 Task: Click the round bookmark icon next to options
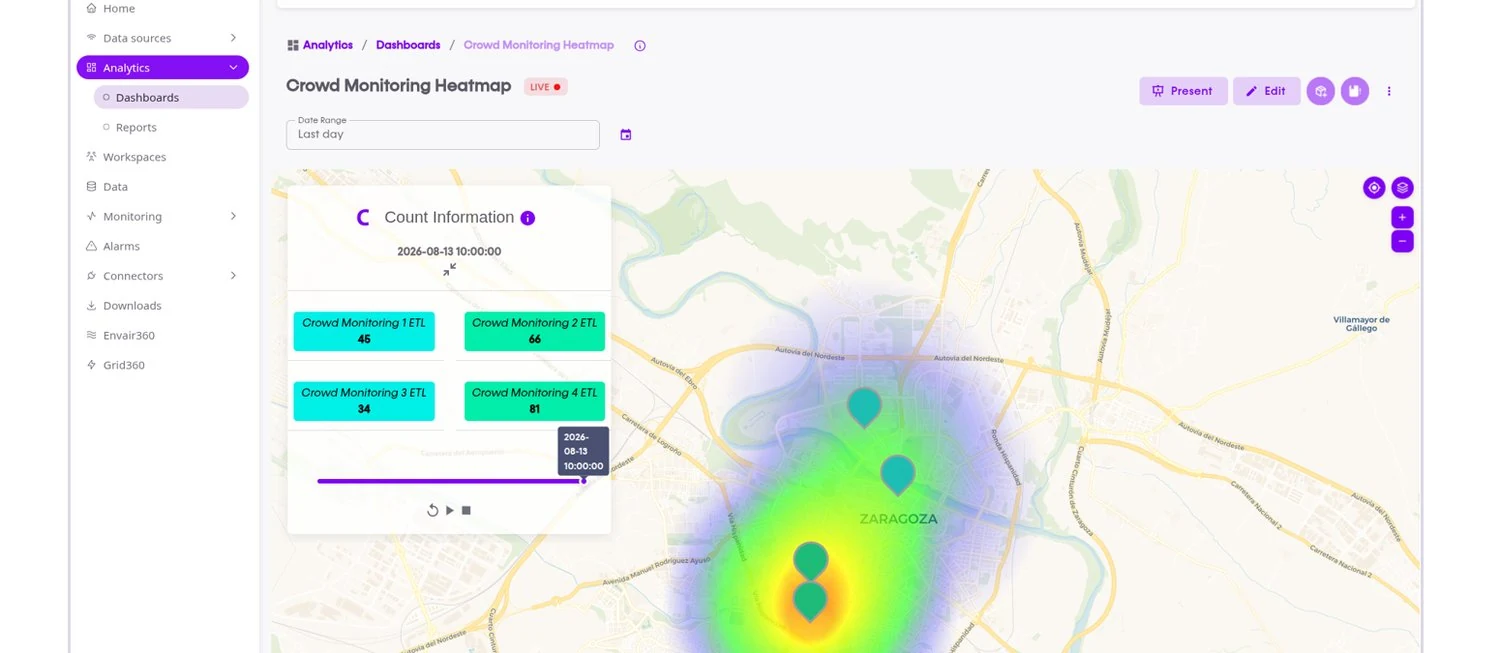click(x=1355, y=91)
